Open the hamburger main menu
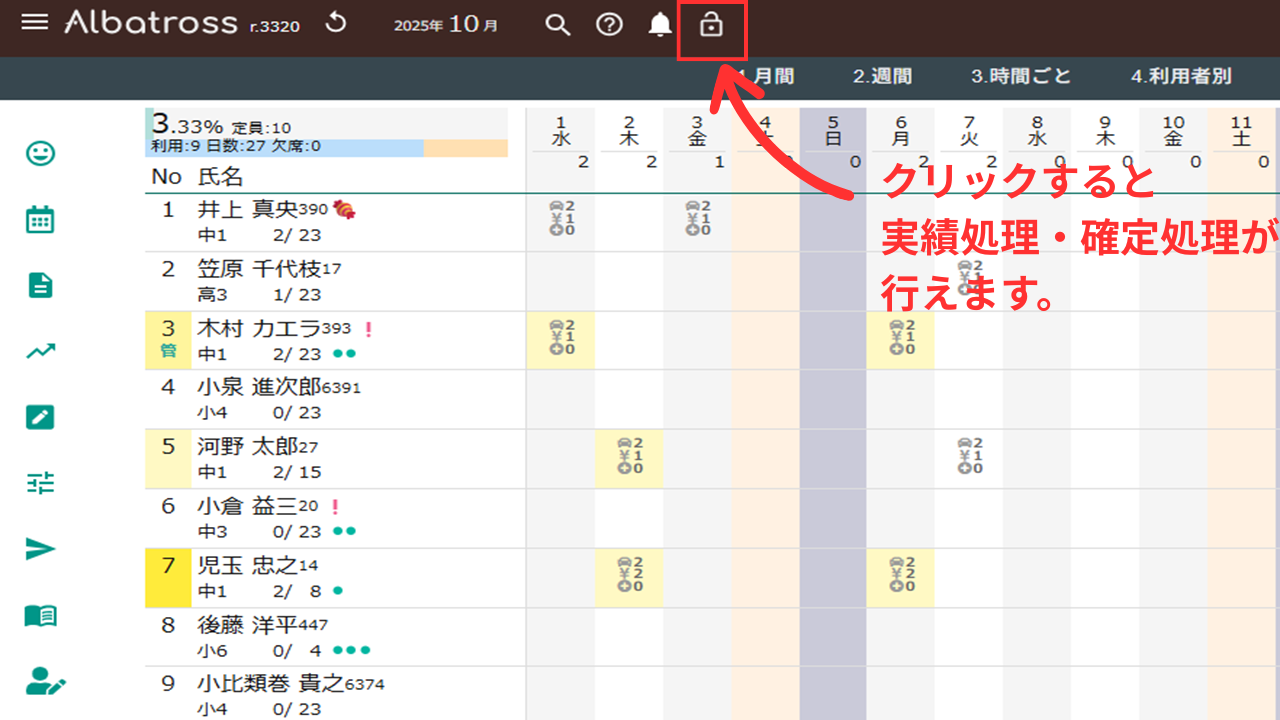The height and width of the screenshot is (720, 1280). (35, 23)
